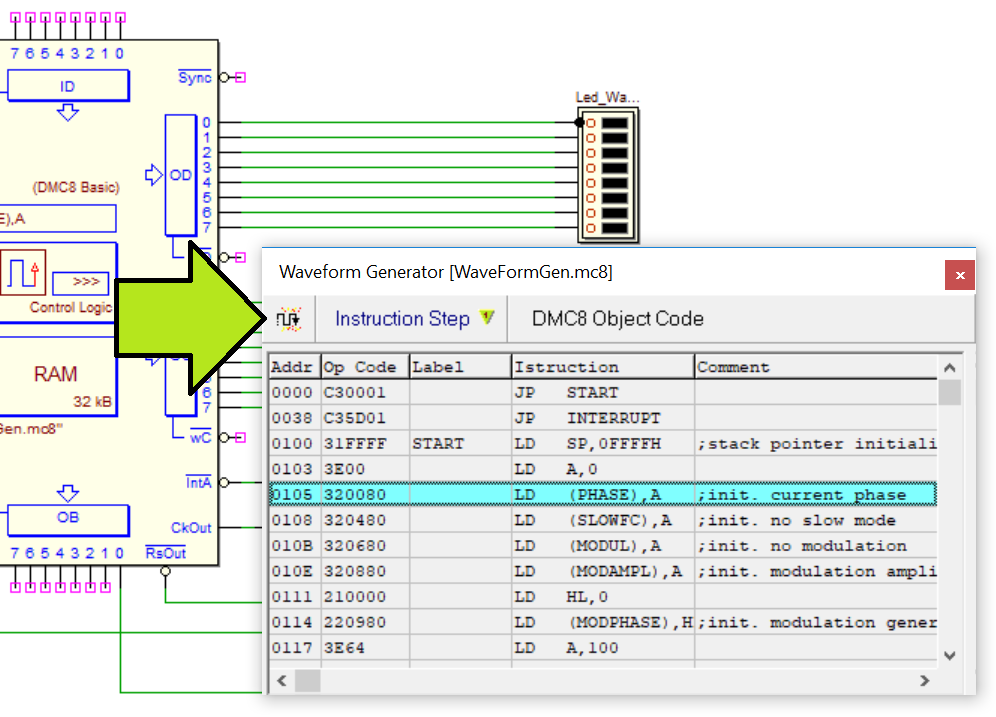Click the vertical scrollbar thumb
This screenshot has width=996, height=717.
tap(950, 392)
